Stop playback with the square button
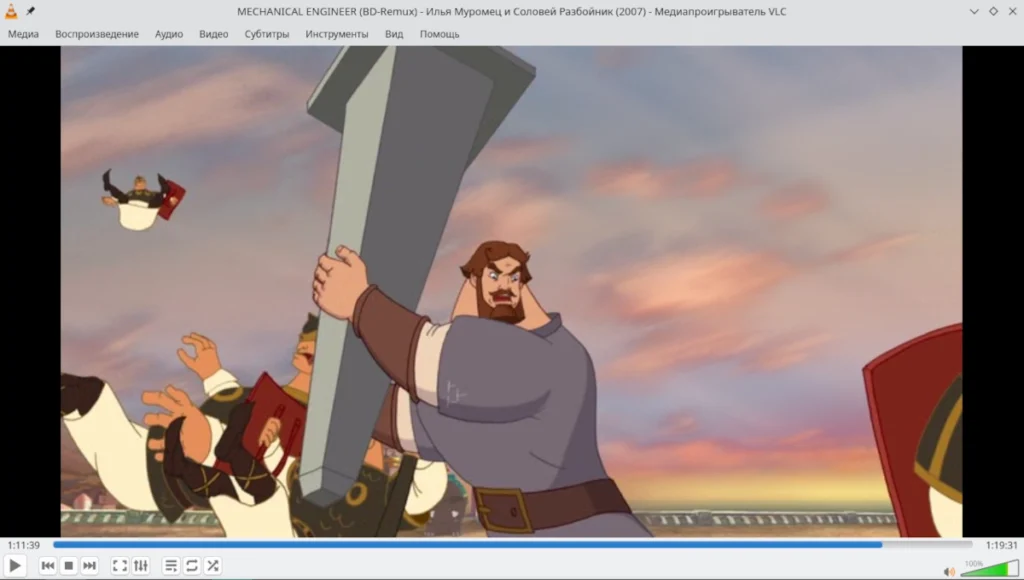This screenshot has height=580, width=1024. (x=69, y=566)
